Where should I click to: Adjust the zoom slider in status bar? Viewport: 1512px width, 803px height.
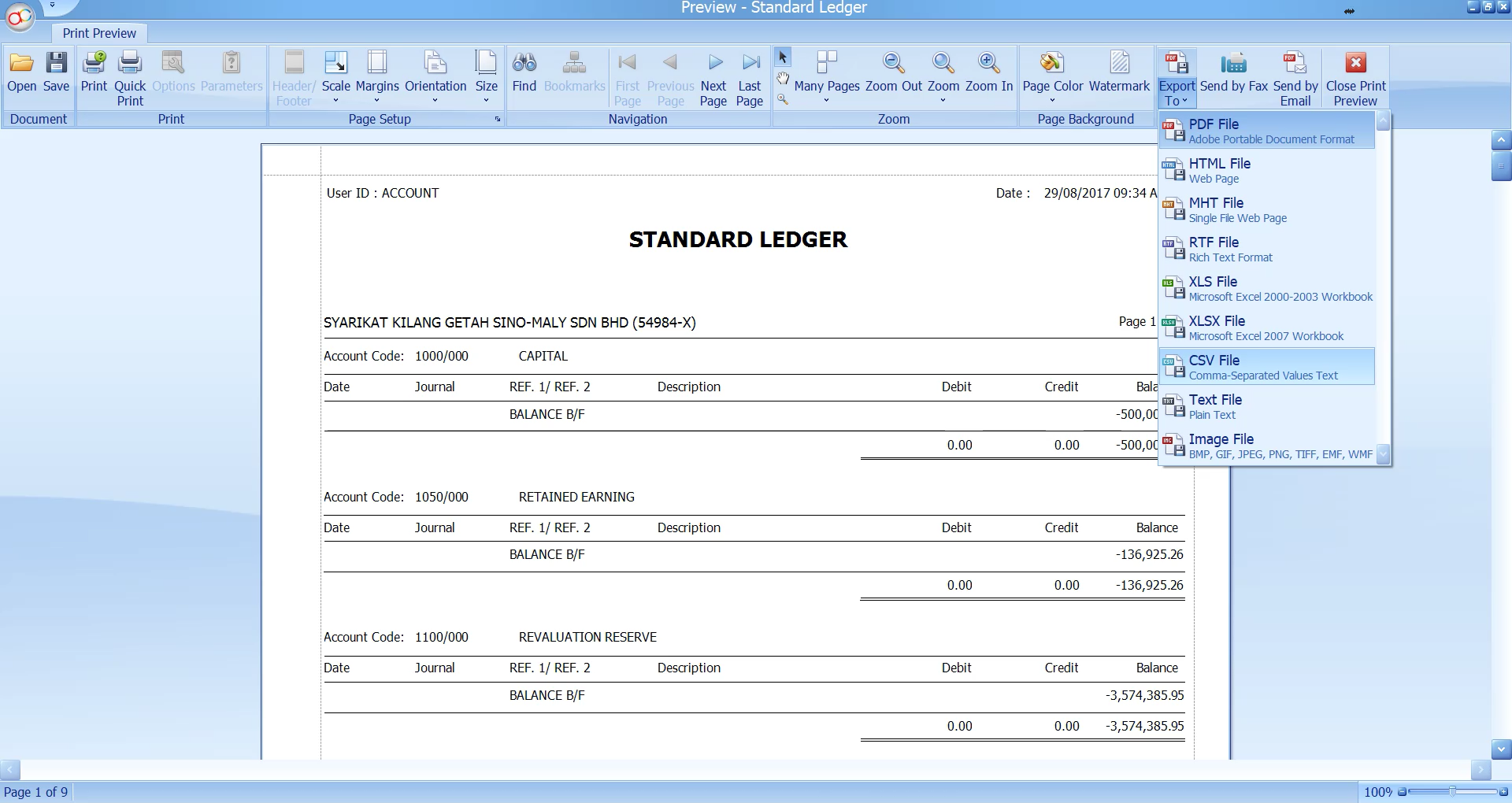1452,791
